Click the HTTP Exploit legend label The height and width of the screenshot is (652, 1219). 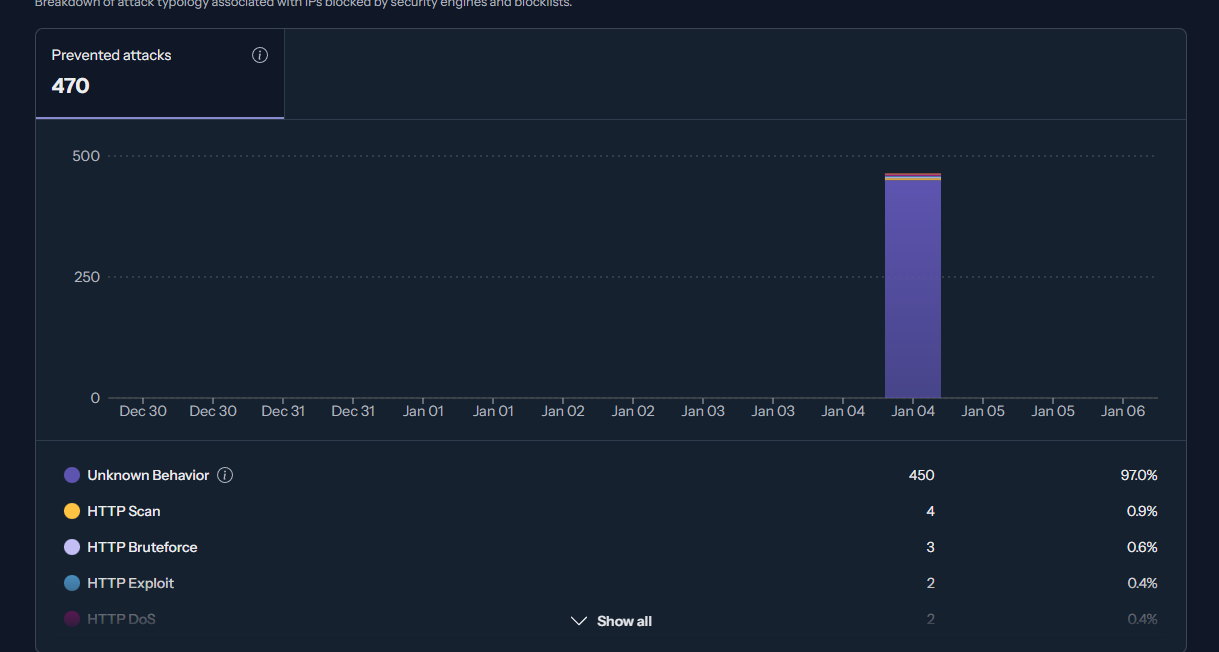pyautogui.click(x=131, y=583)
